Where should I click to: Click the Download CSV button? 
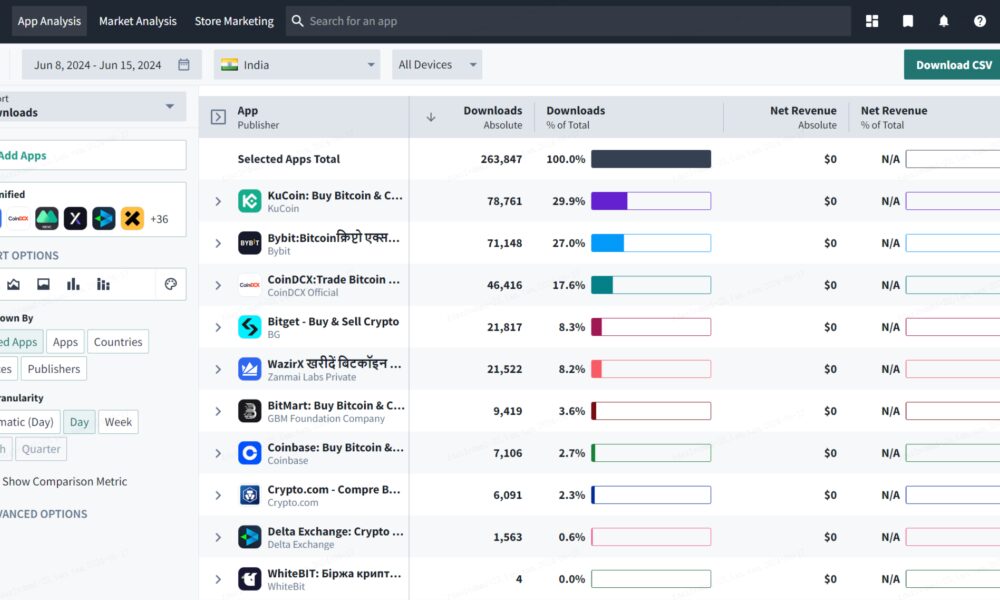pos(953,65)
